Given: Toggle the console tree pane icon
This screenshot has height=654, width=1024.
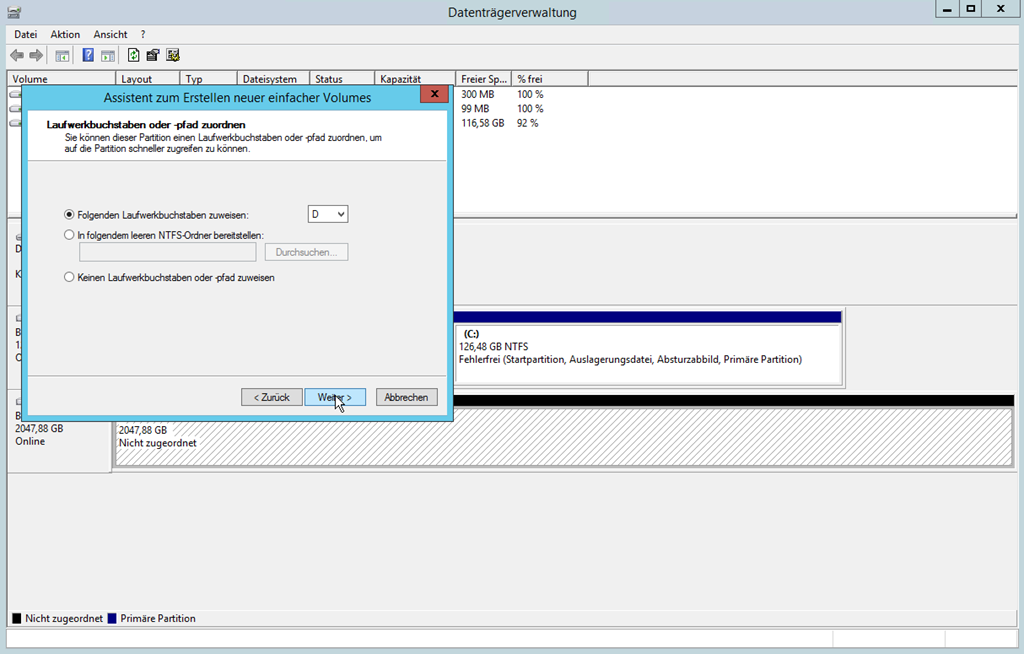Looking at the screenshot, I should (x=62, y=56).
